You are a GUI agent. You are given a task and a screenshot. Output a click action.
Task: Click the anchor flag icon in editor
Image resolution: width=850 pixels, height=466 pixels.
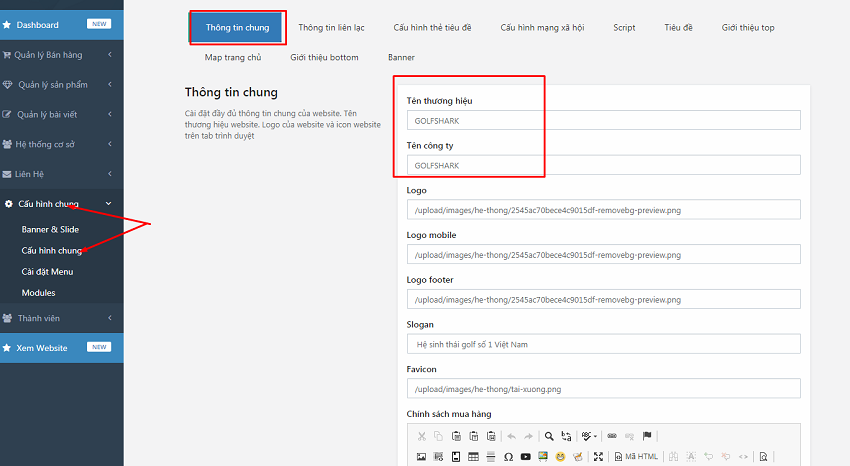(647, 436)
